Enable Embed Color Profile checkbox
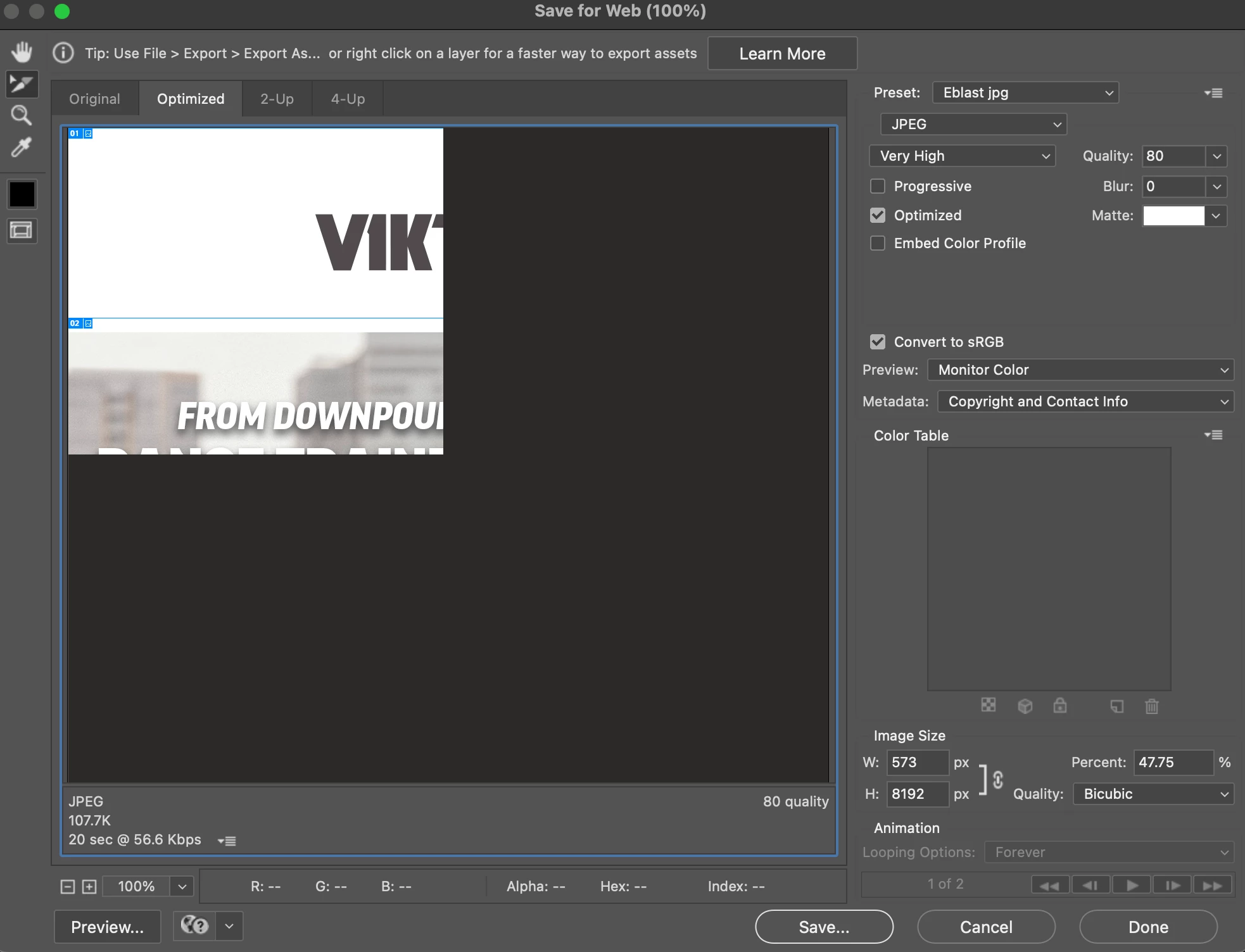 pyautogui.click(x=878, y=243)
